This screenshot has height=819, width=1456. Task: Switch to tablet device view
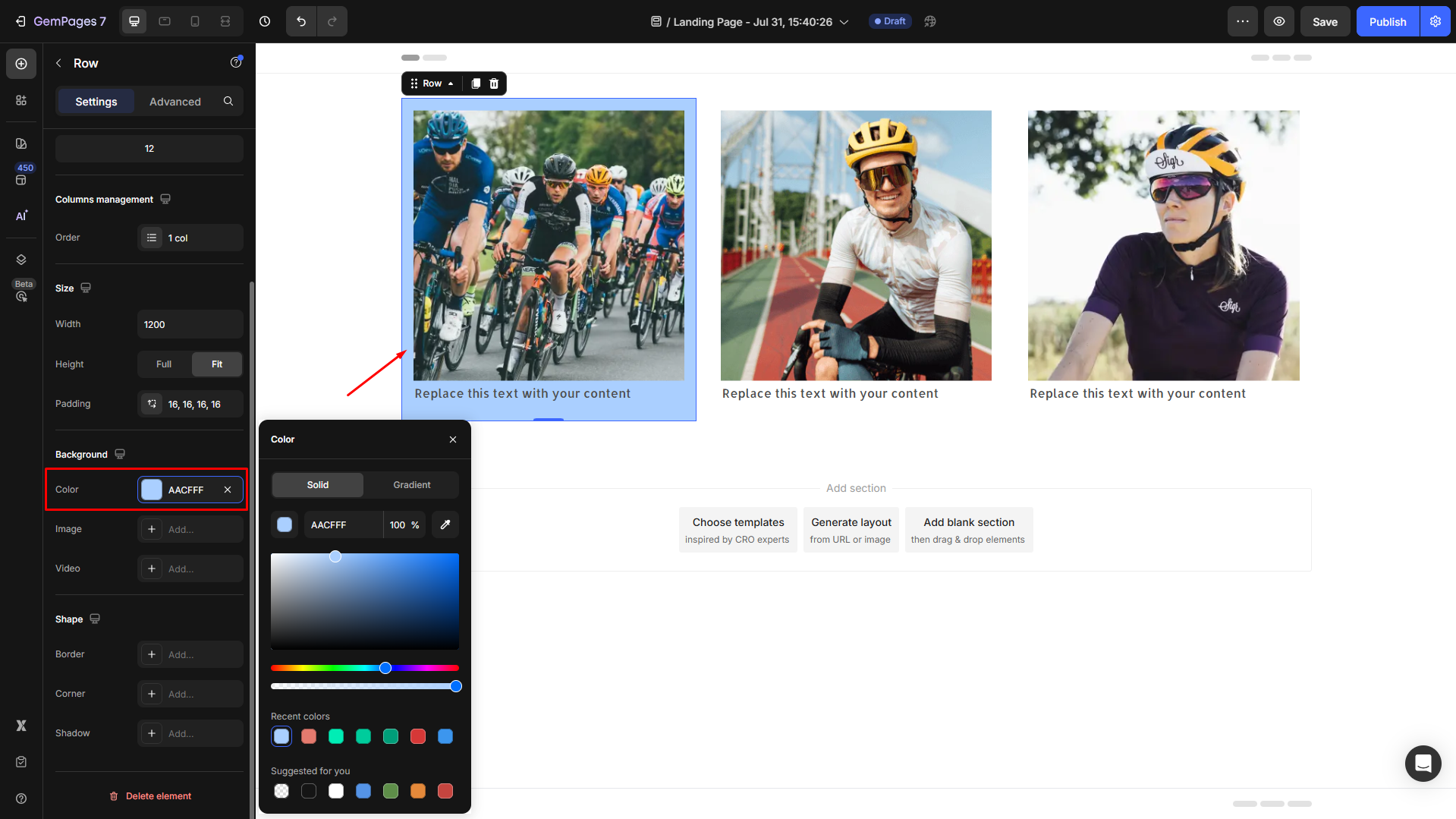point(165,21)
